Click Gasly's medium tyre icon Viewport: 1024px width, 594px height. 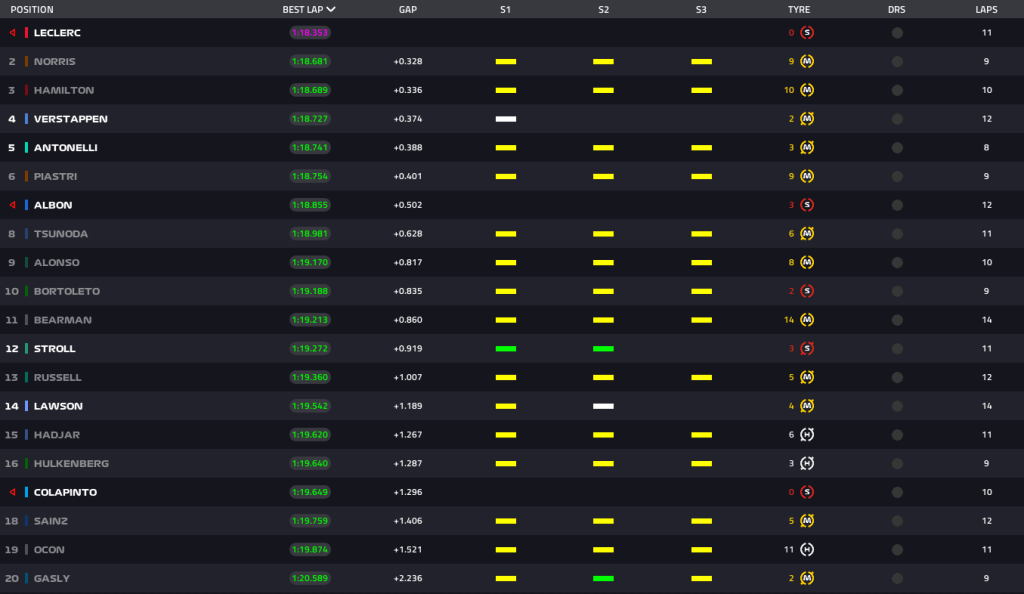click(x=807, y=578)
